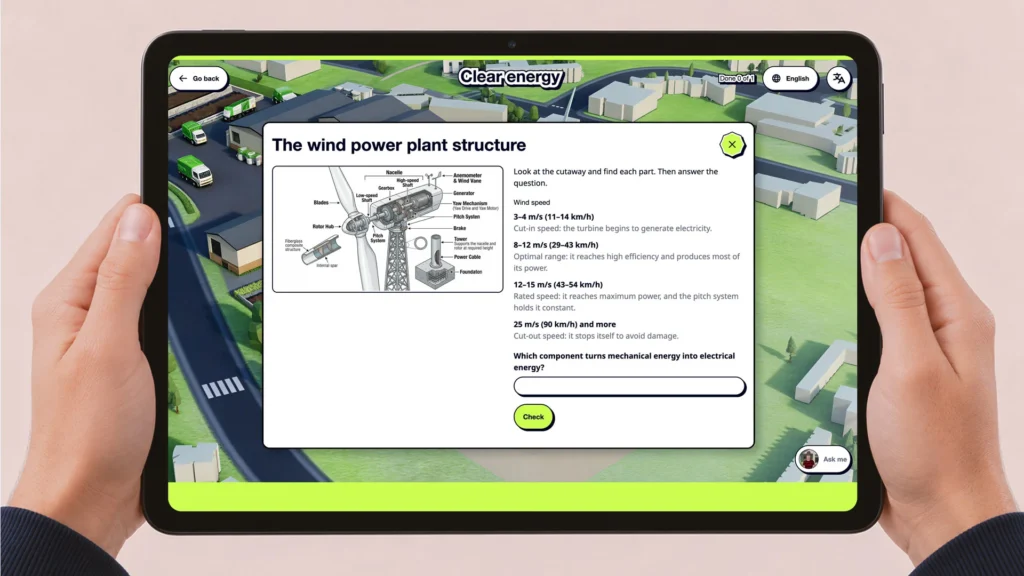Click the Clear energy title
The width and height of the screenshot is (1024, 576).
tap(510, 77)
